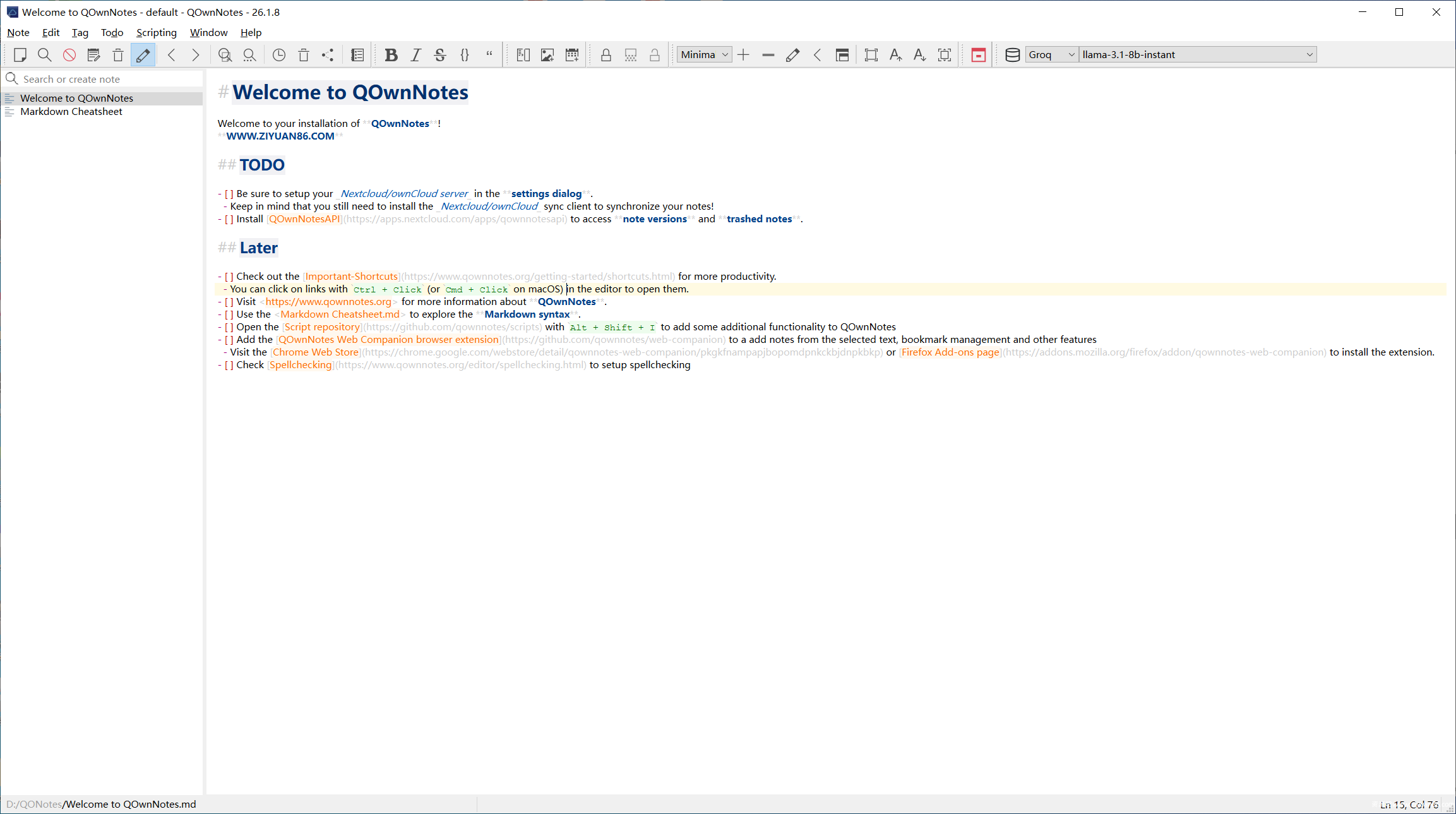Click the increase font size icon
Image resolution: width=1456 pixels, height=814 pixels.
[x=895, y=55]
